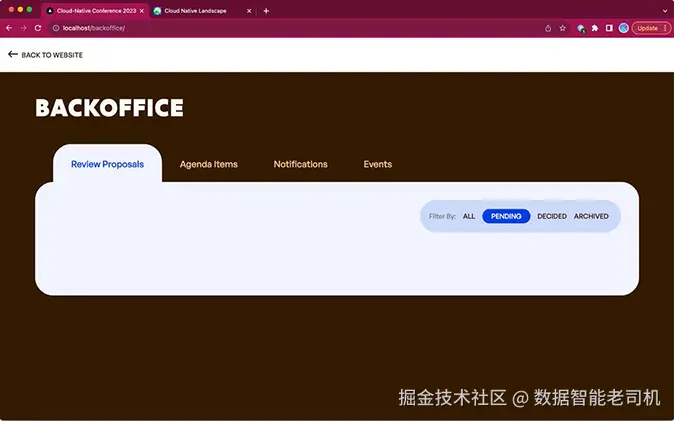Screen dimensions: 674x421
Task: Click the extension icon beside the puzzle icon
Action: point(581,28)
